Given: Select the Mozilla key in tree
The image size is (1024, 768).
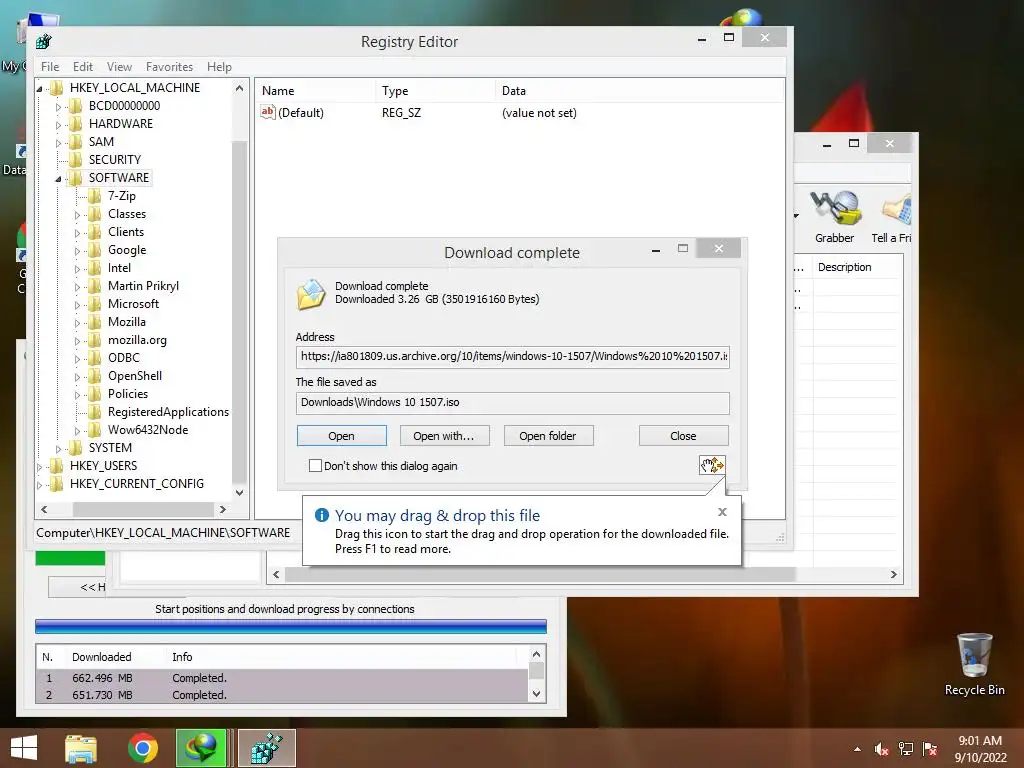Looking at the screenshot, I should [127, 322].
